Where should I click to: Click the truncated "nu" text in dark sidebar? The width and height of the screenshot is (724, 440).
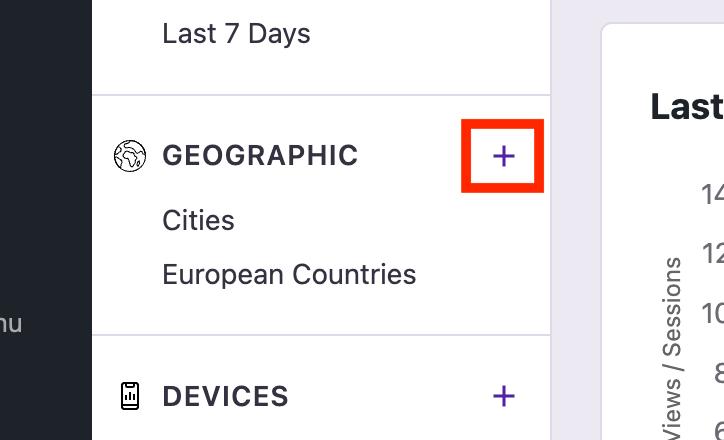[x=10, y=324]
